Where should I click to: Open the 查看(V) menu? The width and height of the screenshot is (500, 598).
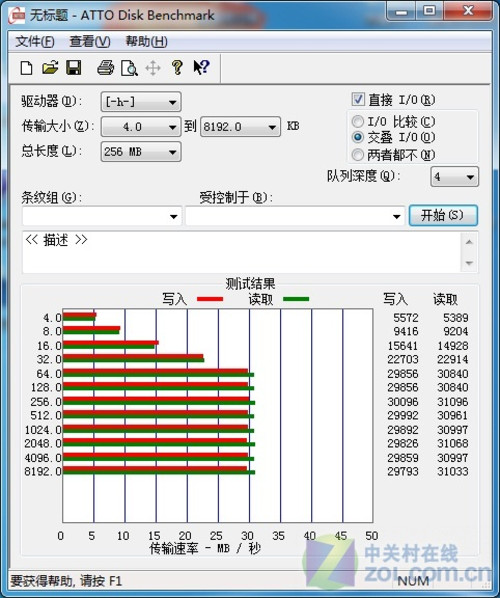pos(90,41)
